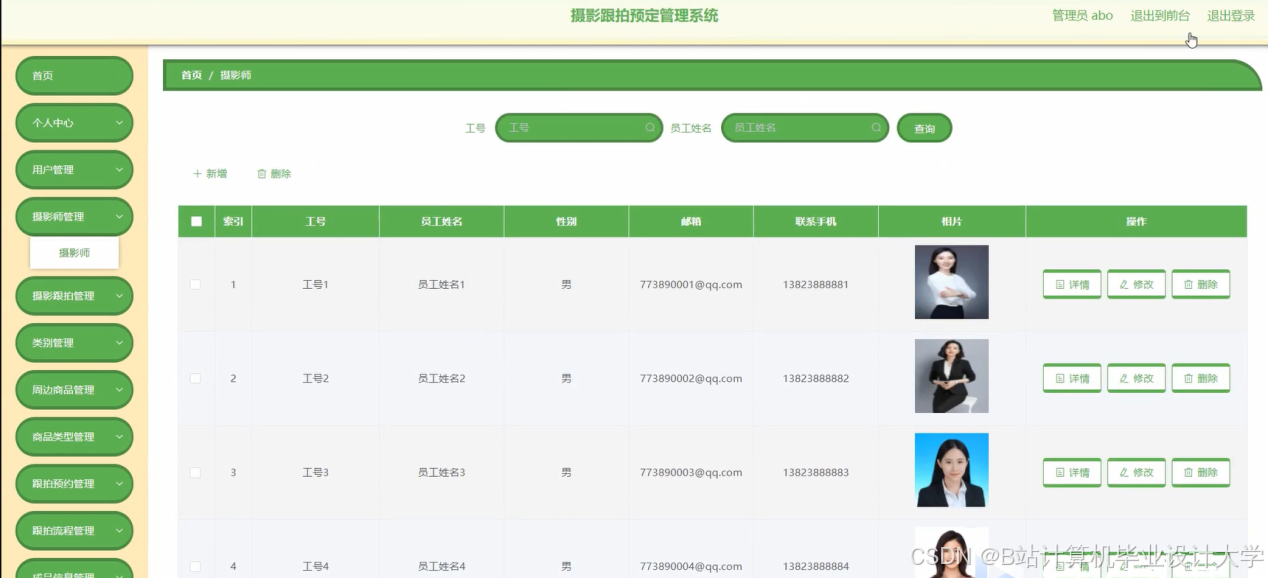The width and height of the screenshot is (1268, 578).
Task: Select the 摄影师 submenu item
Action: [75, 253]
